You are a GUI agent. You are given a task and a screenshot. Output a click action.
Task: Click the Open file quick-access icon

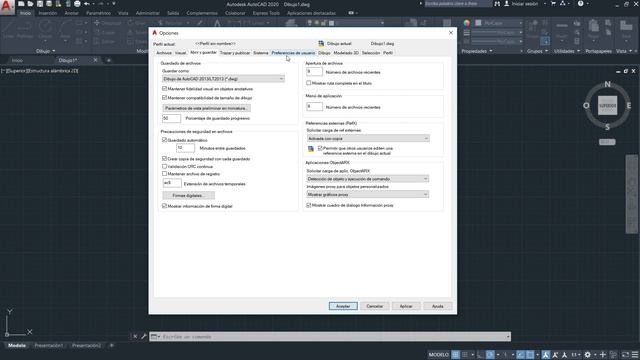tap(30, 4)
